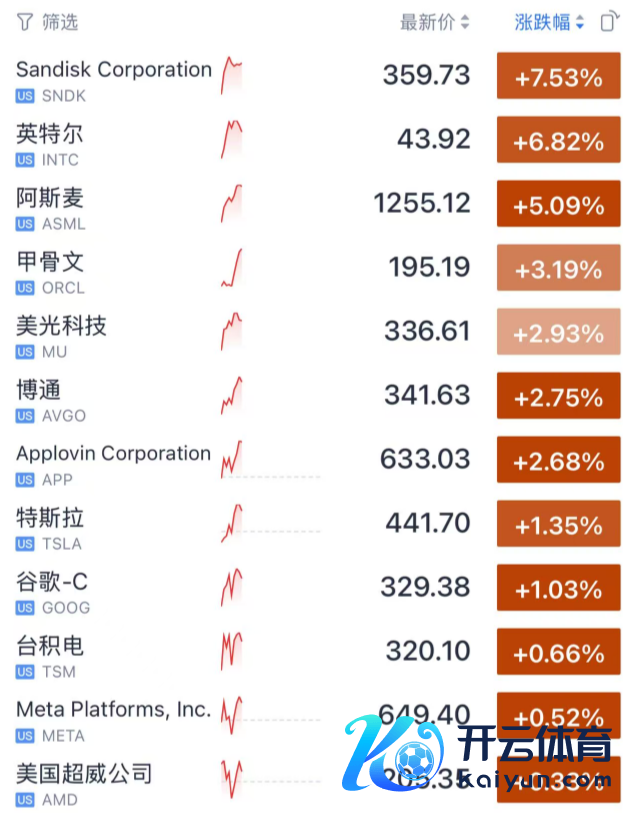Toggle Sandisk +7.53% change badge
Screen dimensions: 627x813
(558, 78)
